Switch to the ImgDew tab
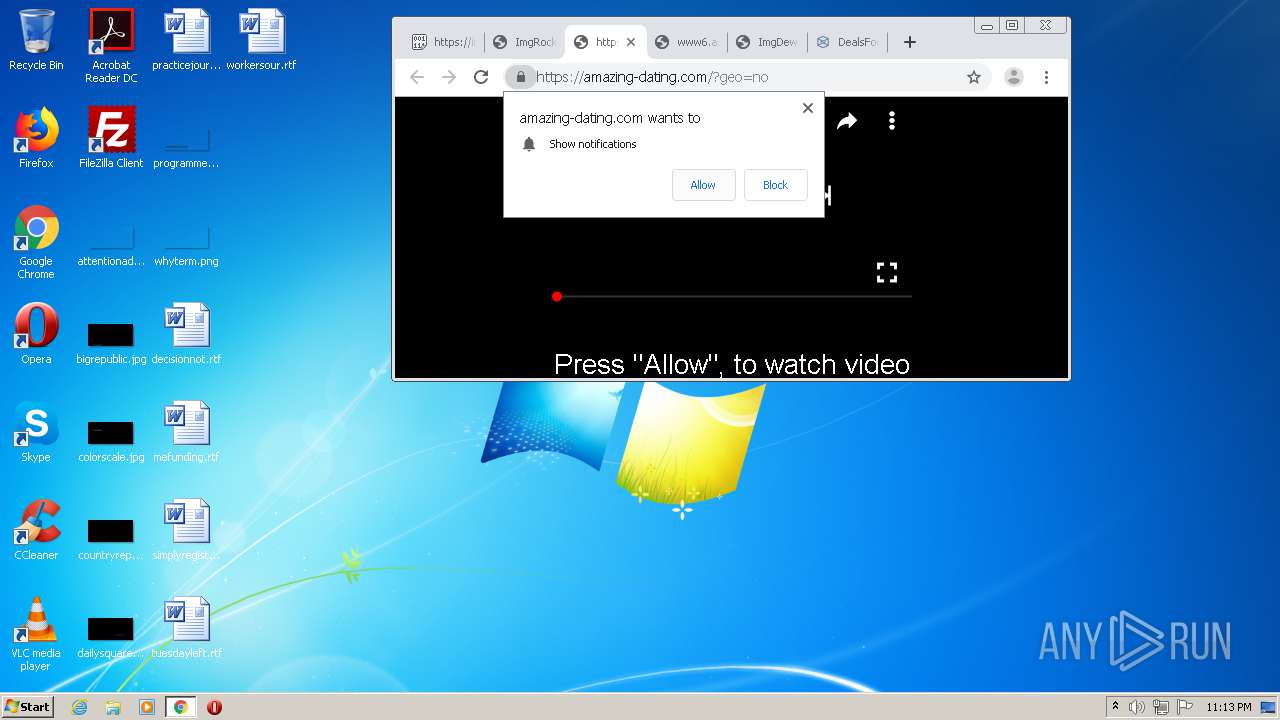Screen dimensions: 1280x720 (x=768, y=42)
